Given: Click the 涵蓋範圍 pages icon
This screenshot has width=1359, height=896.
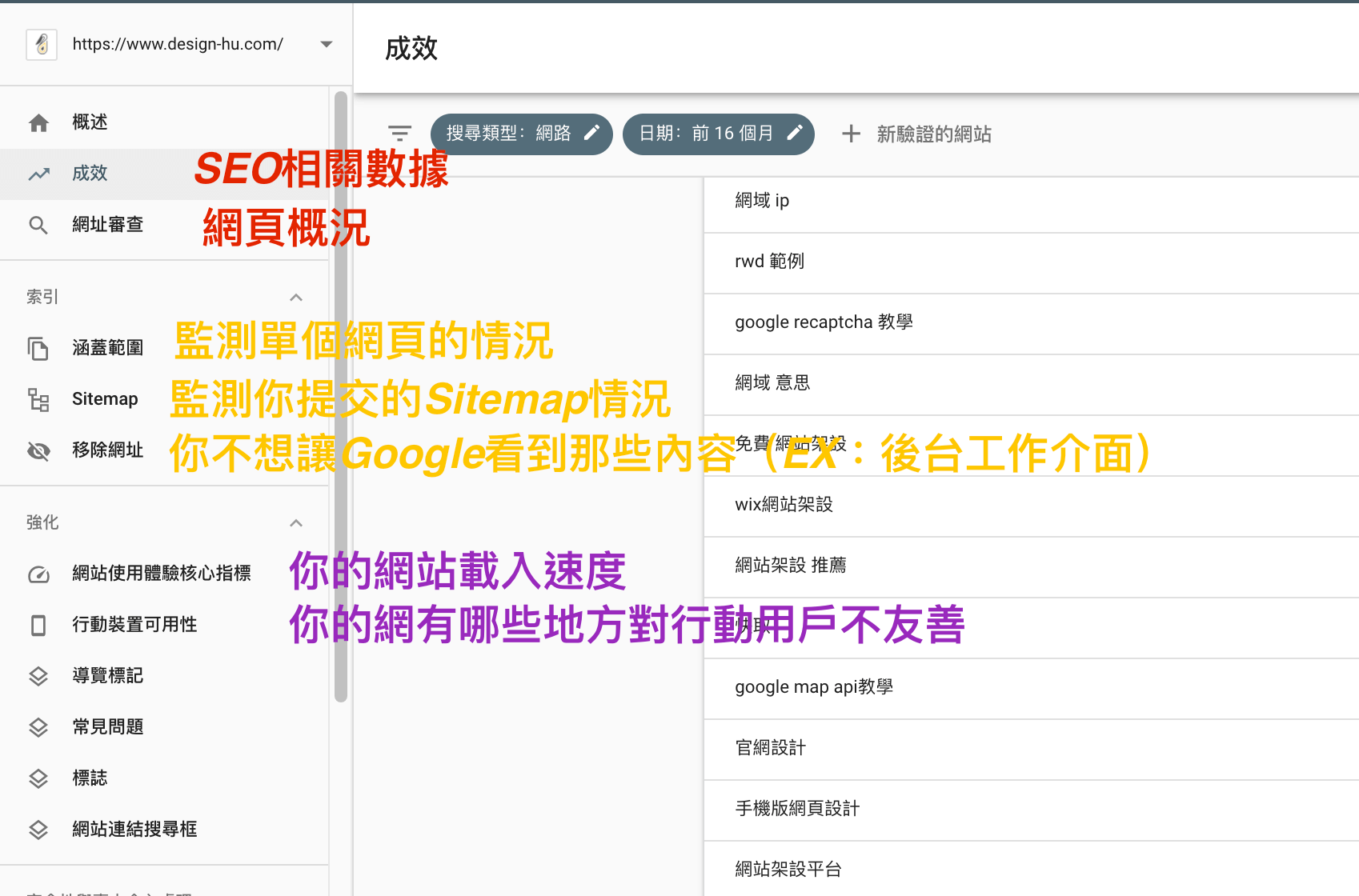Looking at the screenshot, I should click(x=38, y=348).
